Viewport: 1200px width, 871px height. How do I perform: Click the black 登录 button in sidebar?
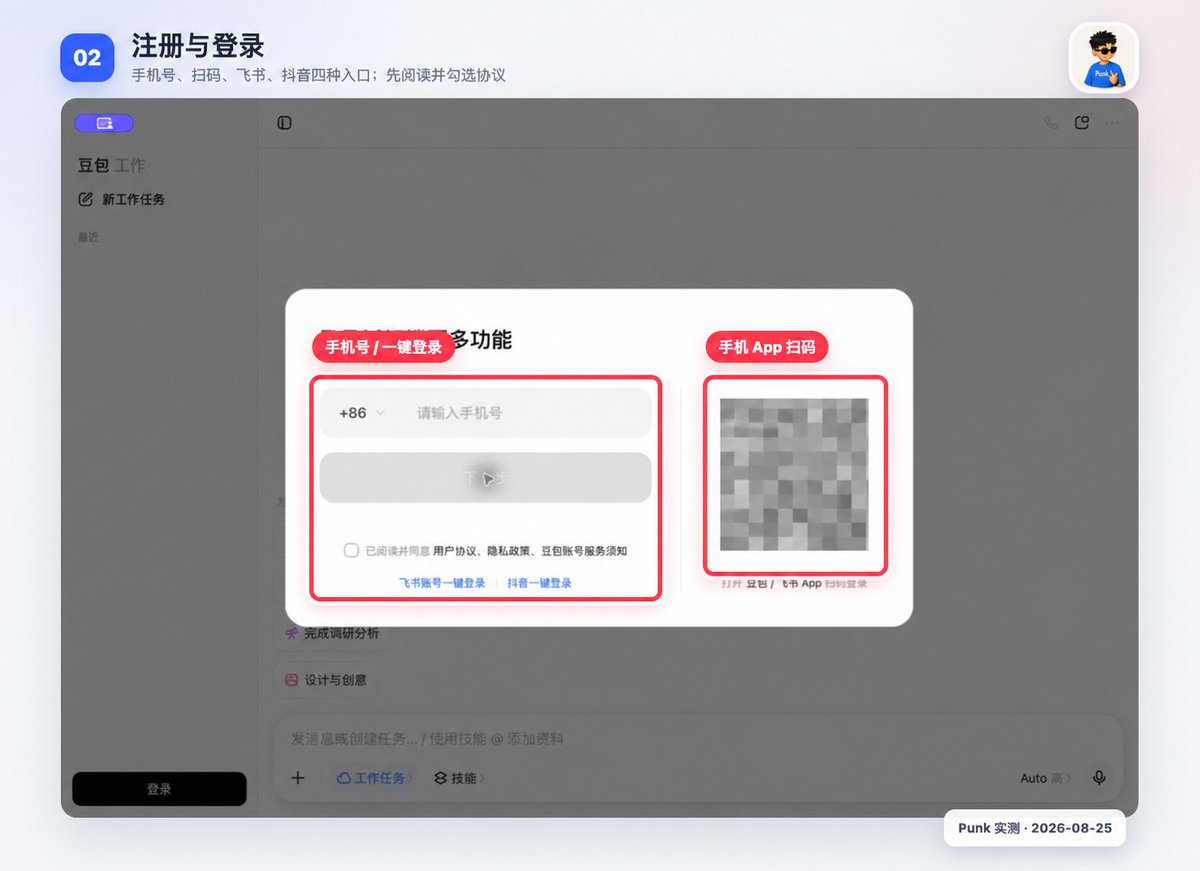(x=160, y=789)
